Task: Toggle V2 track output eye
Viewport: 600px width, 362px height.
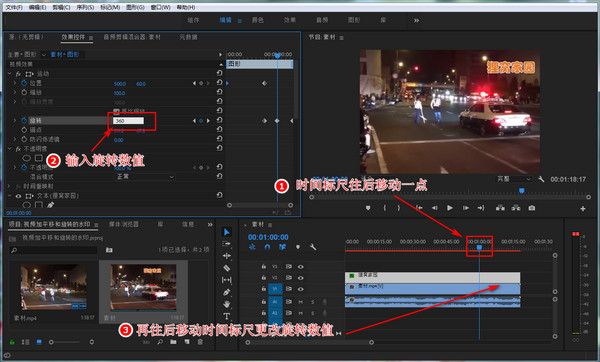Action: click(301, 278)
